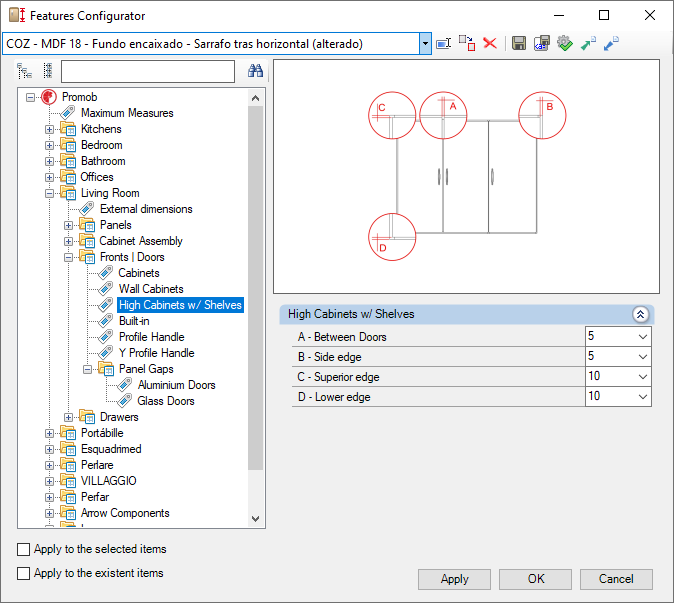
Task: Expand the Perlare folder
Action: coord(49,465)
